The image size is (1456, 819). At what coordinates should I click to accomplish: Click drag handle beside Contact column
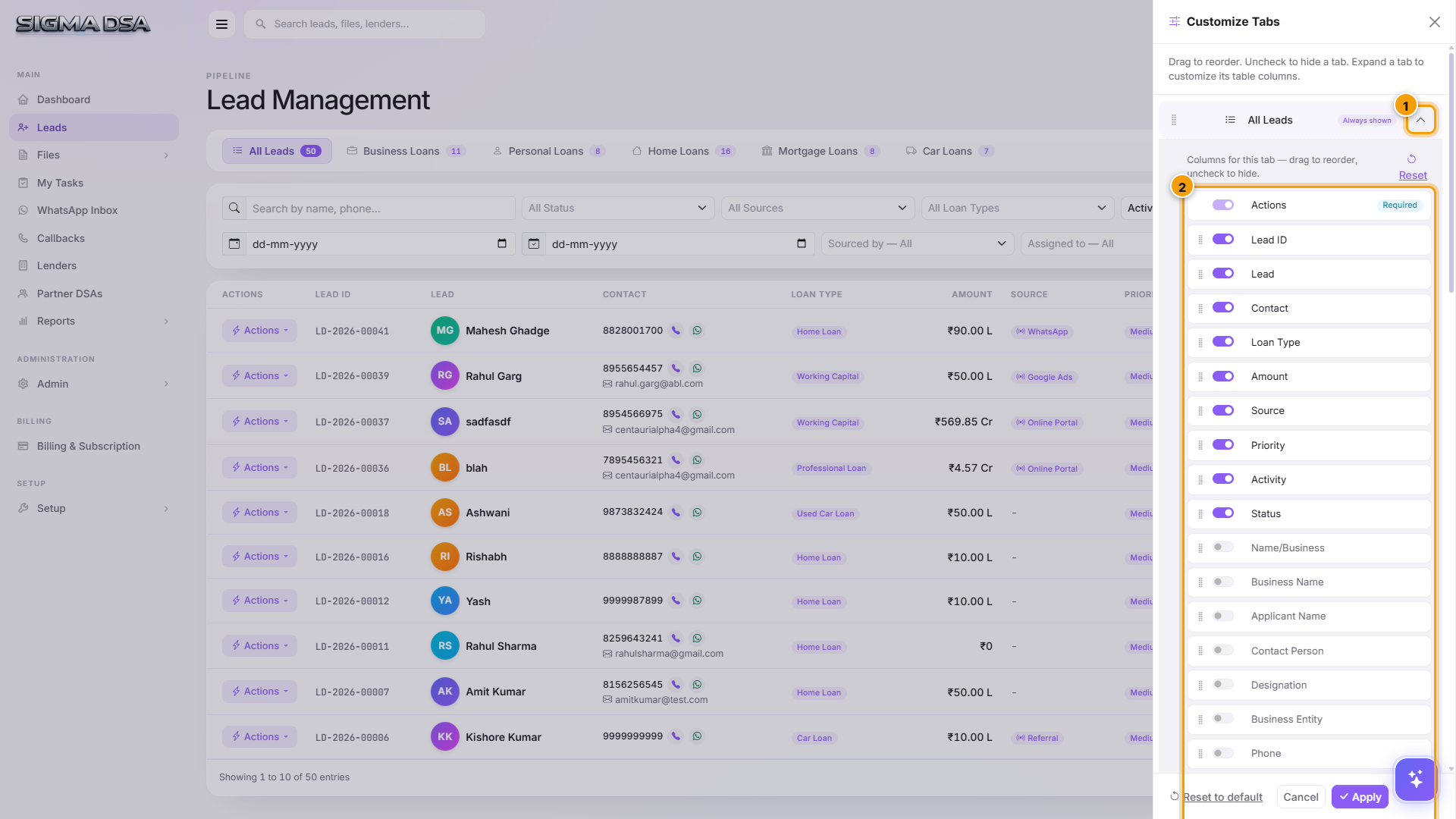(x=1200, y=309)
